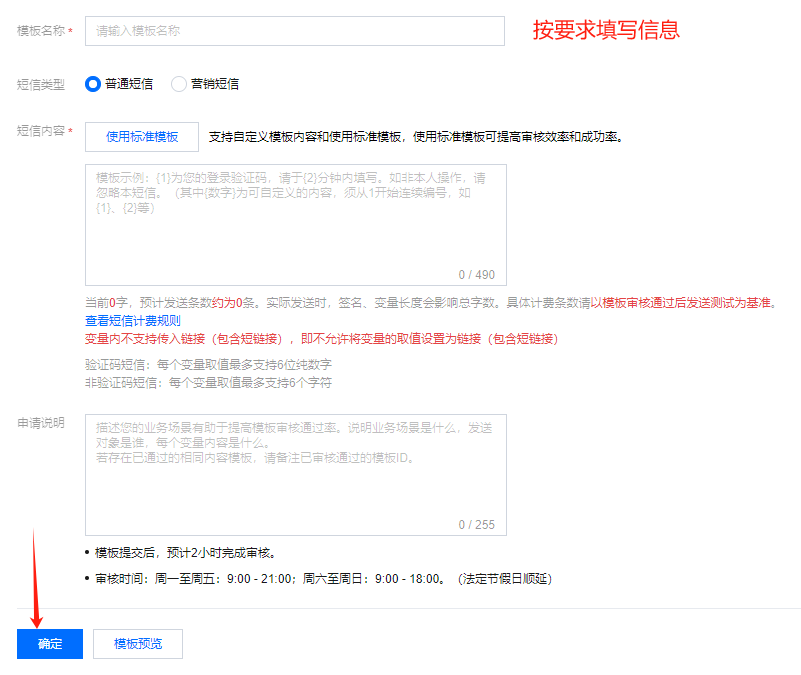This screenshot has width=801, height=675.
Task: Click the 短信内容 field label
Action: (42, 131)
